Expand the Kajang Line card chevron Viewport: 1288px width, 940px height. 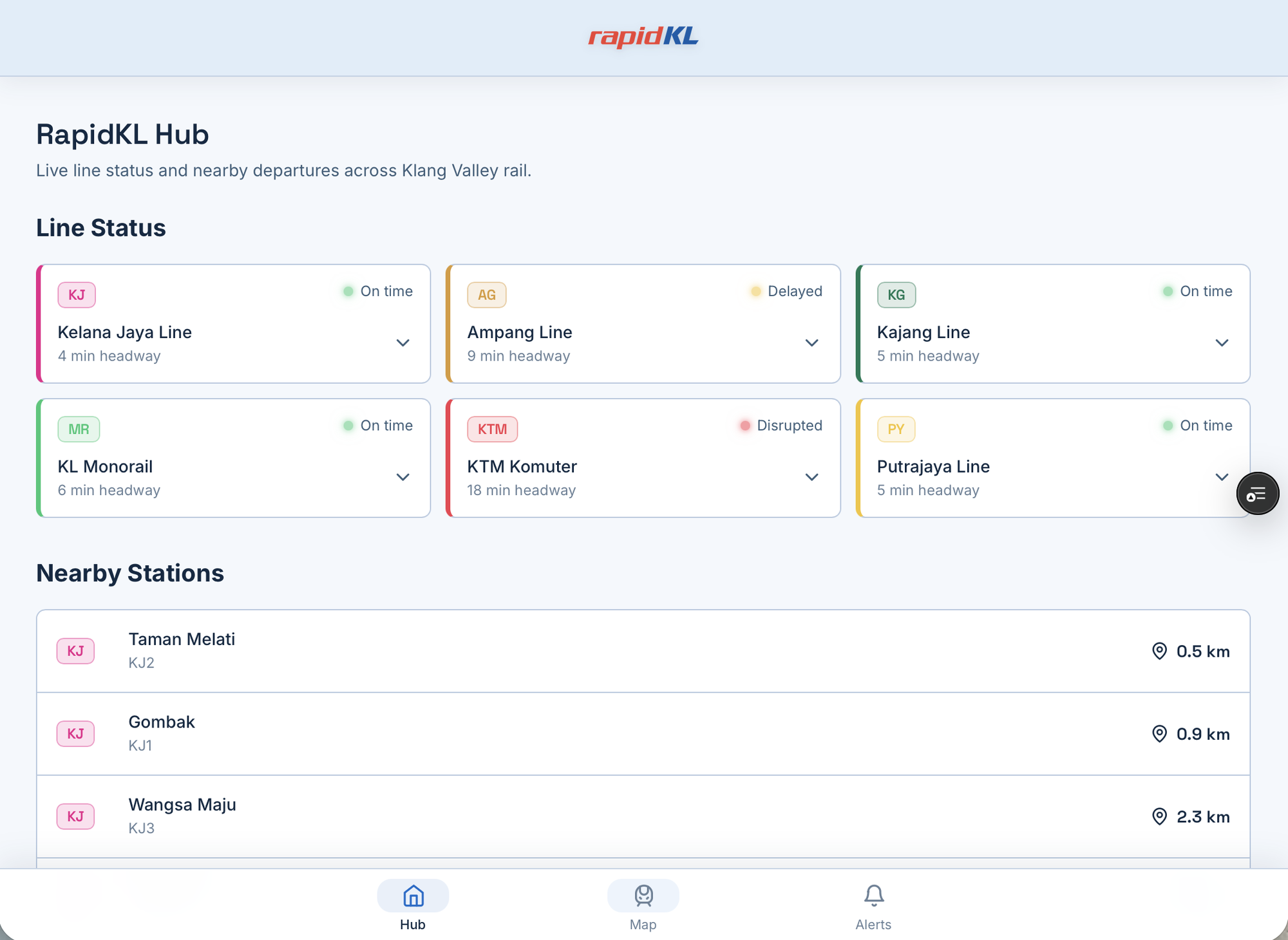pyautogui.click(x=1222, y=343)
